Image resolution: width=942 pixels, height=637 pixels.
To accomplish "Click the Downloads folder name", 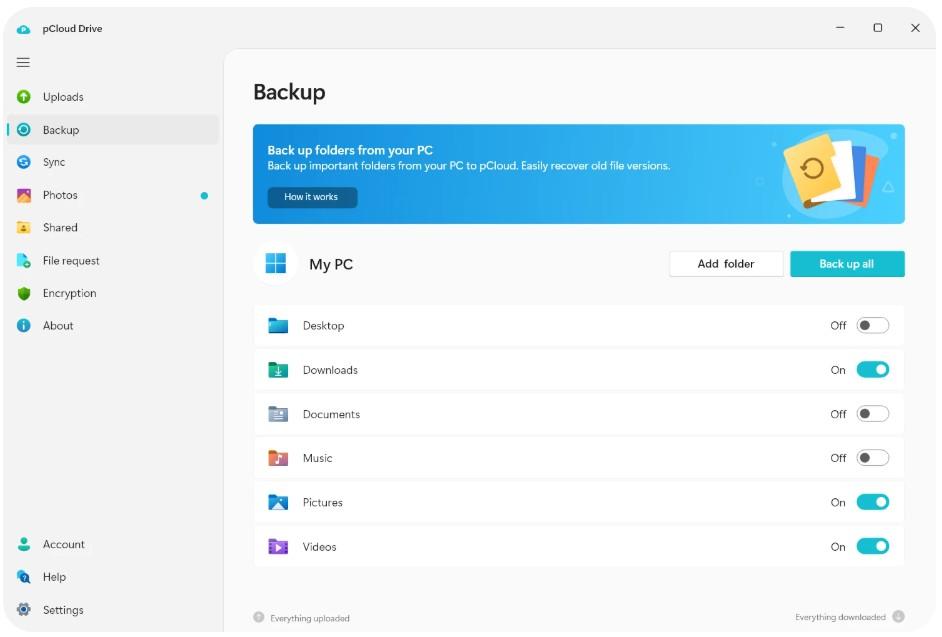I will pos(330,370).
